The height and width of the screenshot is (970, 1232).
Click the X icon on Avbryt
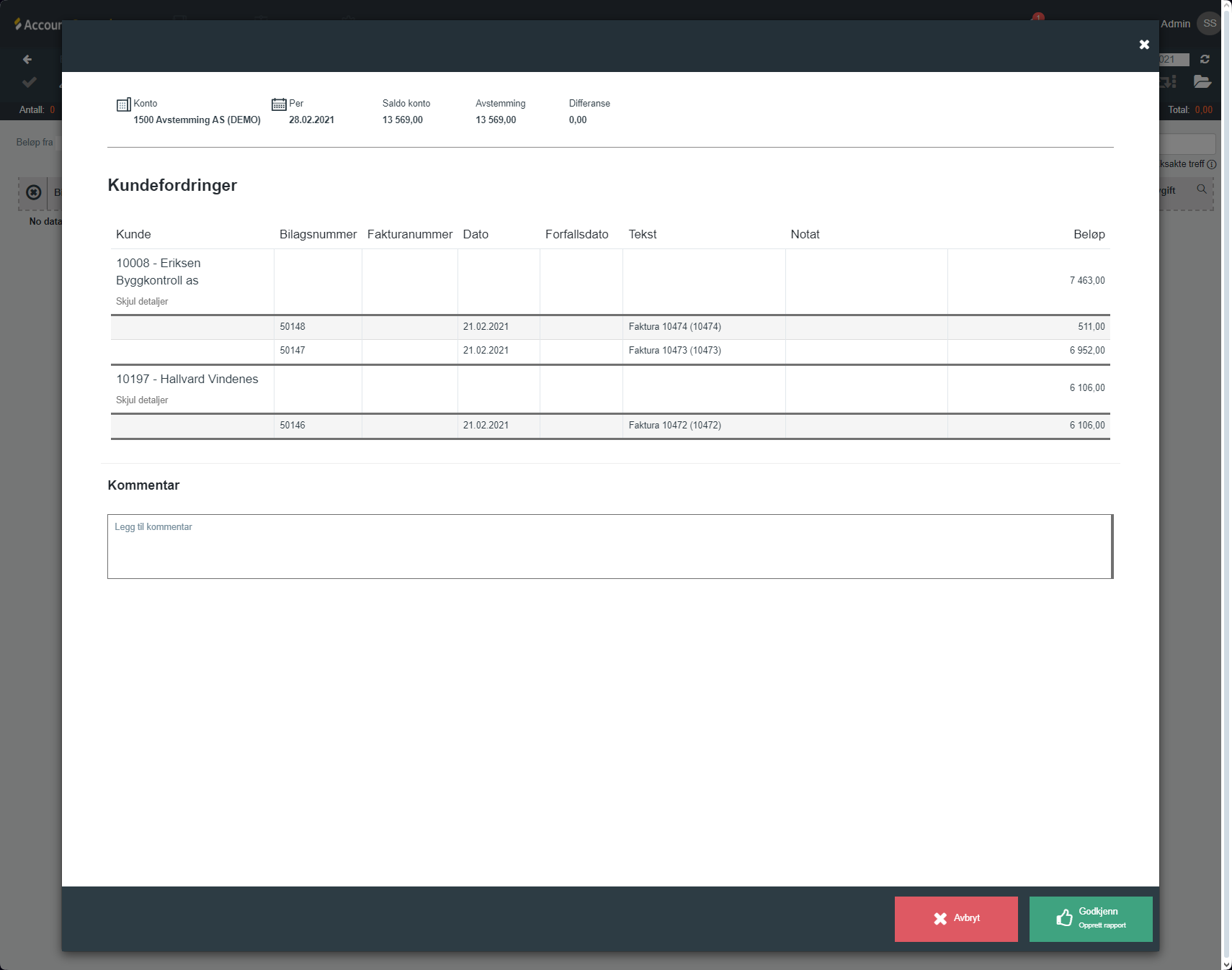point(940,919)
